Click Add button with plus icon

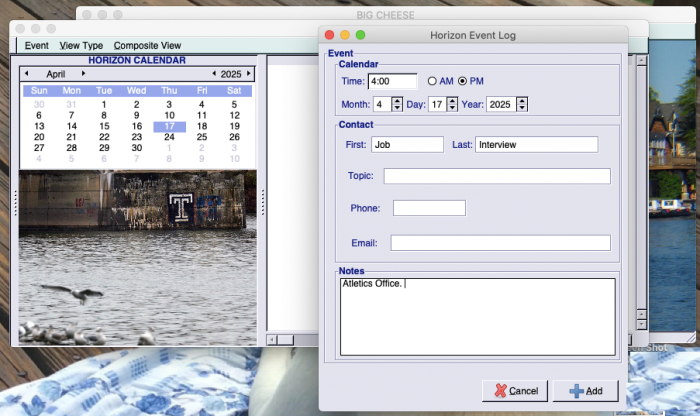point(585,391)
